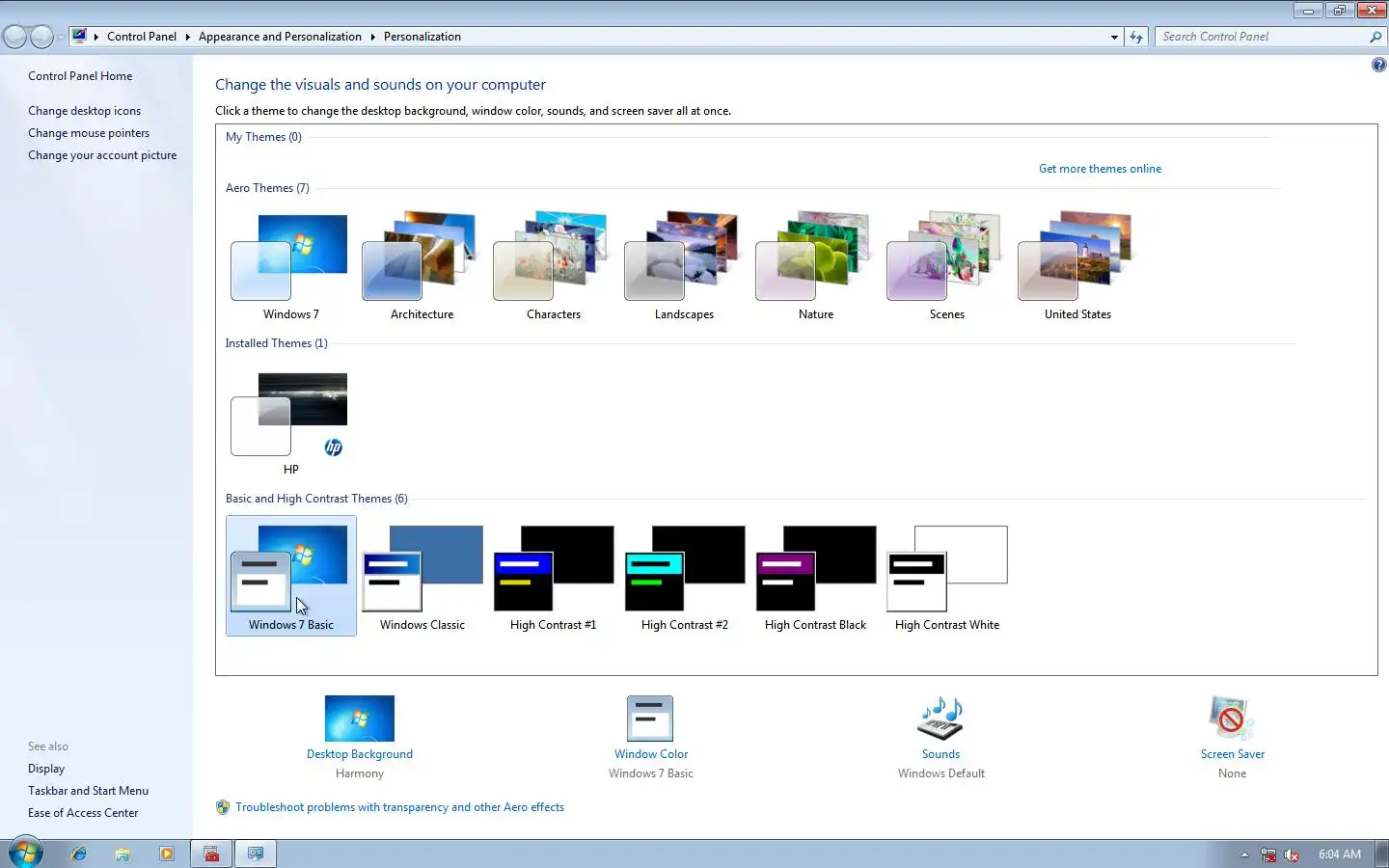1389x868 pixels.
Task: Expand breadcrumb arrow before Control Panel
Action: (96, 37)
